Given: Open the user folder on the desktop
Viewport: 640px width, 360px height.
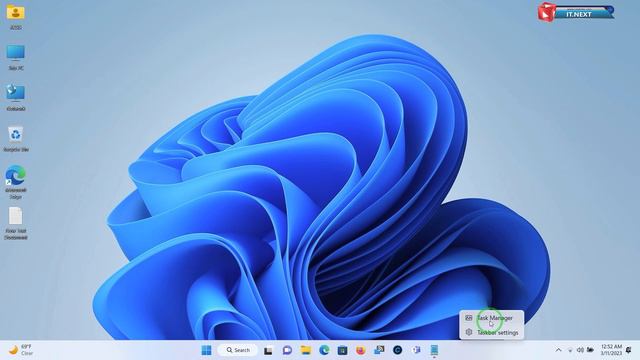Looking at the screenshot, I should click(x=16, y=16).
